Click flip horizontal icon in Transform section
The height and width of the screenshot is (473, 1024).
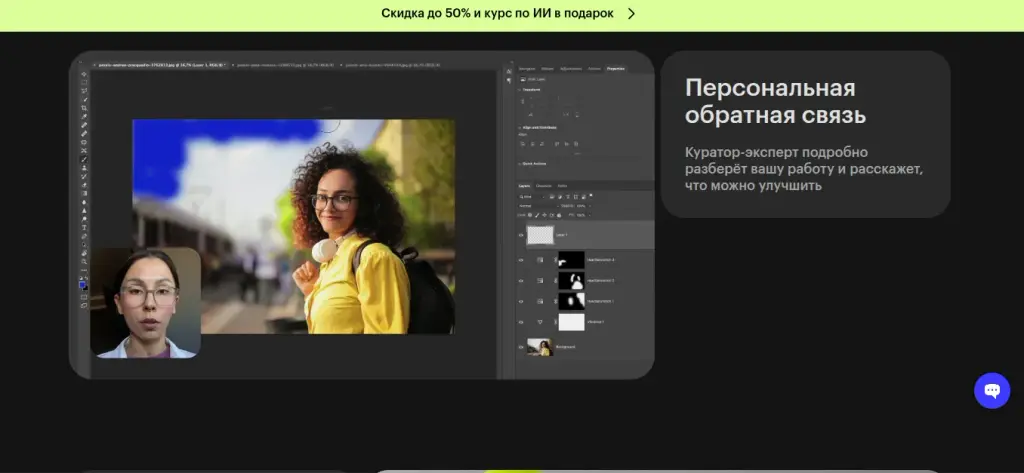coord(566,114)
